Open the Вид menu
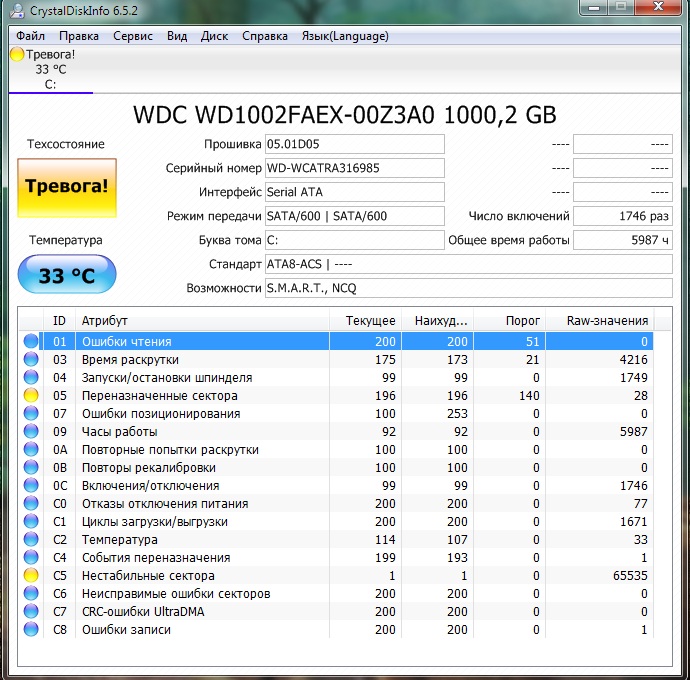 tap(177, 36)
